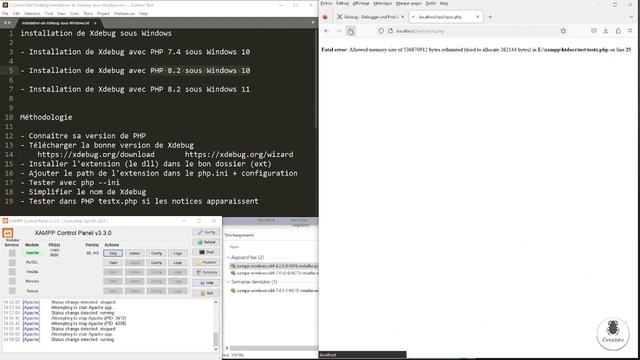
Task: Select the installation-de-Xdebug Sublime tab
Action: (56, 23)
